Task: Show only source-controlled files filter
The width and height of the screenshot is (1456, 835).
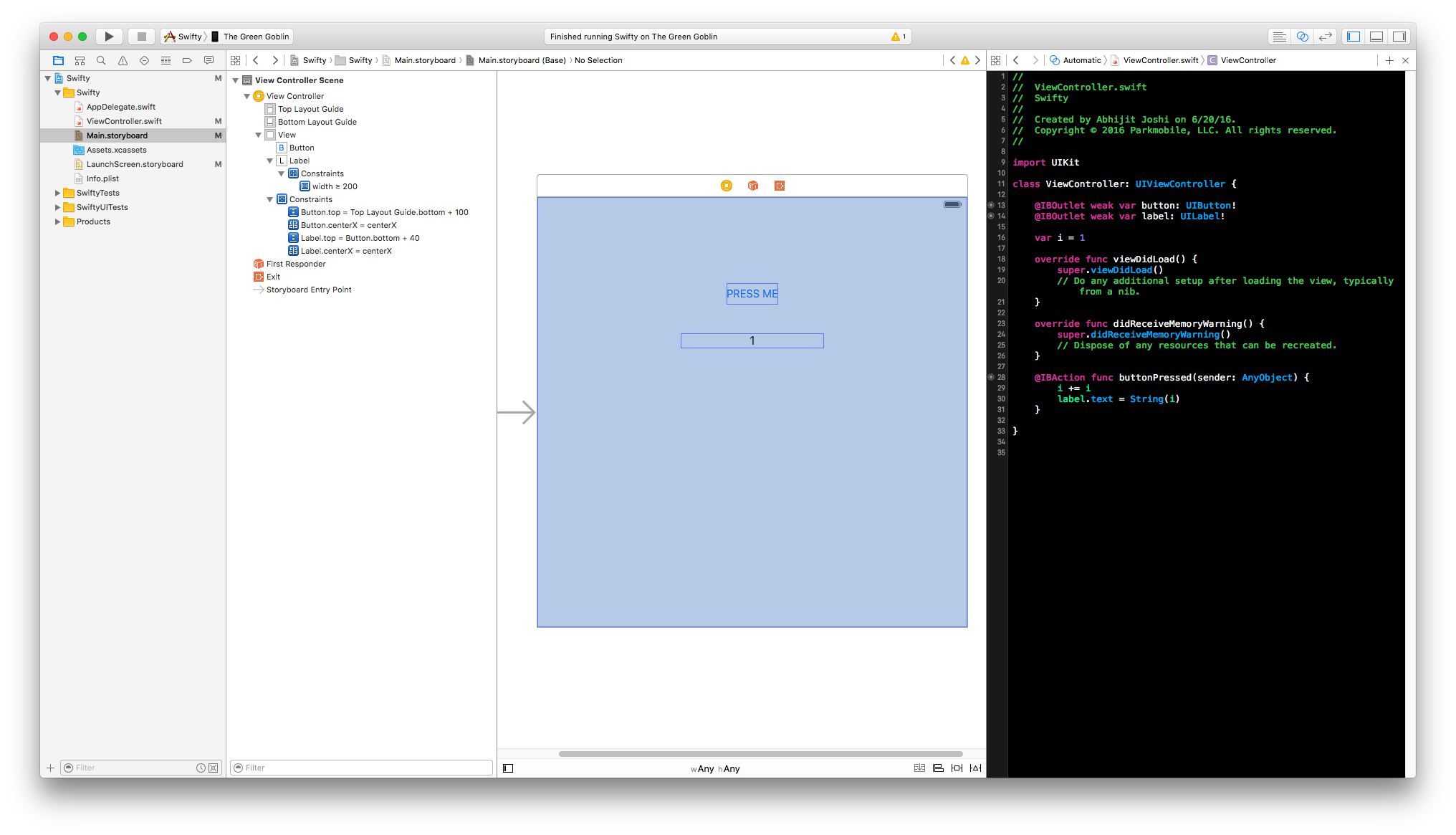Action: (x=214, y=768)
